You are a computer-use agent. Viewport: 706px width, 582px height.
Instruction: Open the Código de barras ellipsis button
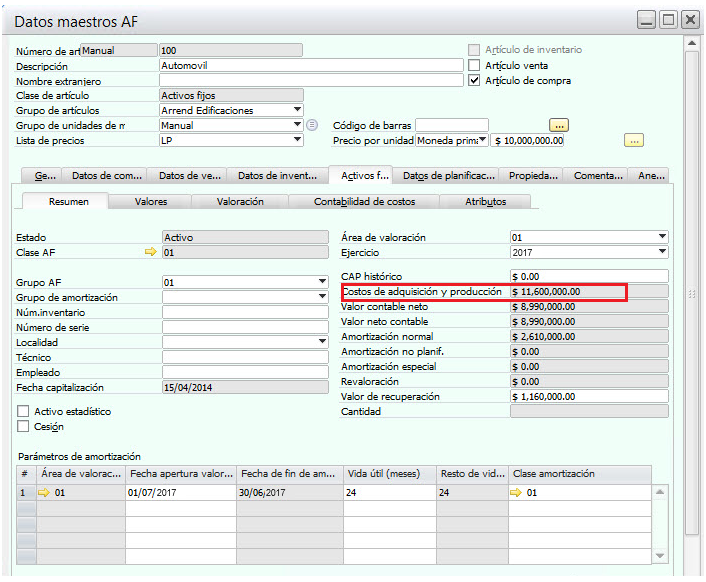[x=559, y=125]
